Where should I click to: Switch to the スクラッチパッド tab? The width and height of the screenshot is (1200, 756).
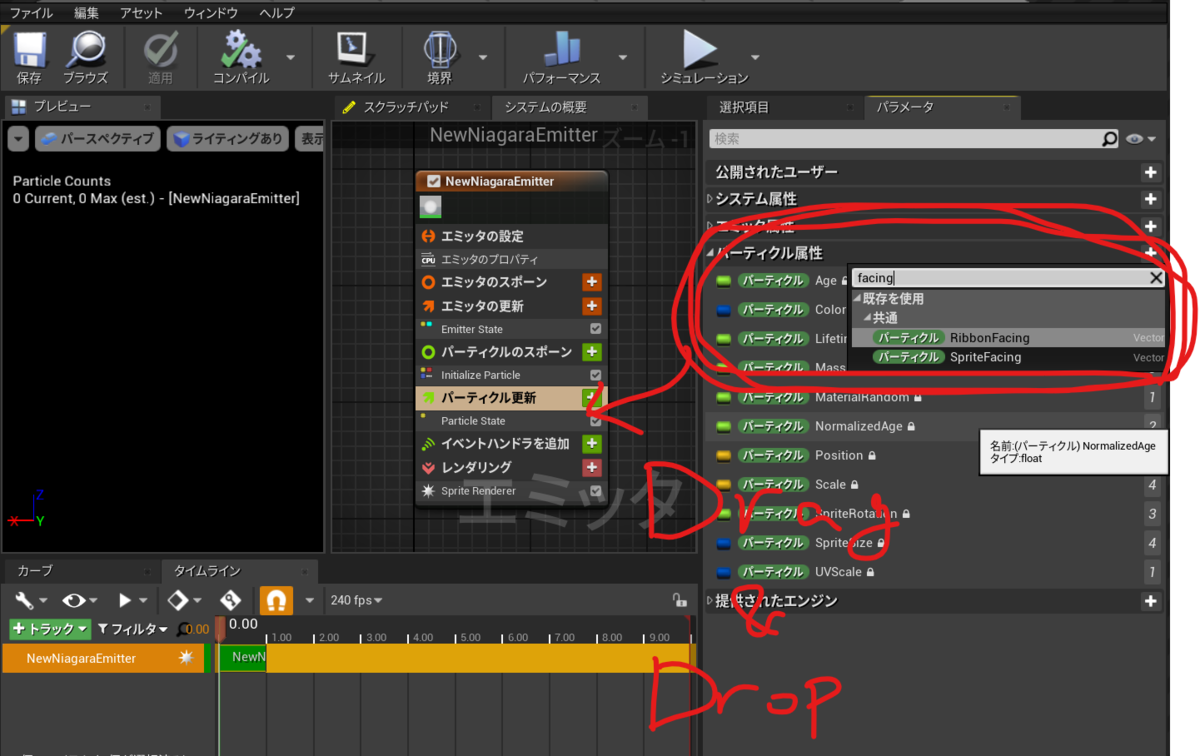tap(405, 107)
